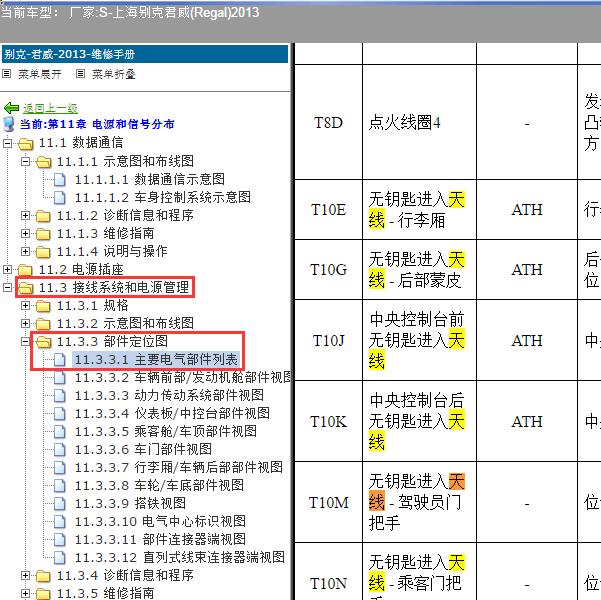The image size is (601, 600).
Task: Expand the 11.2 电源插座 node
Action: (x=7, y=270)
